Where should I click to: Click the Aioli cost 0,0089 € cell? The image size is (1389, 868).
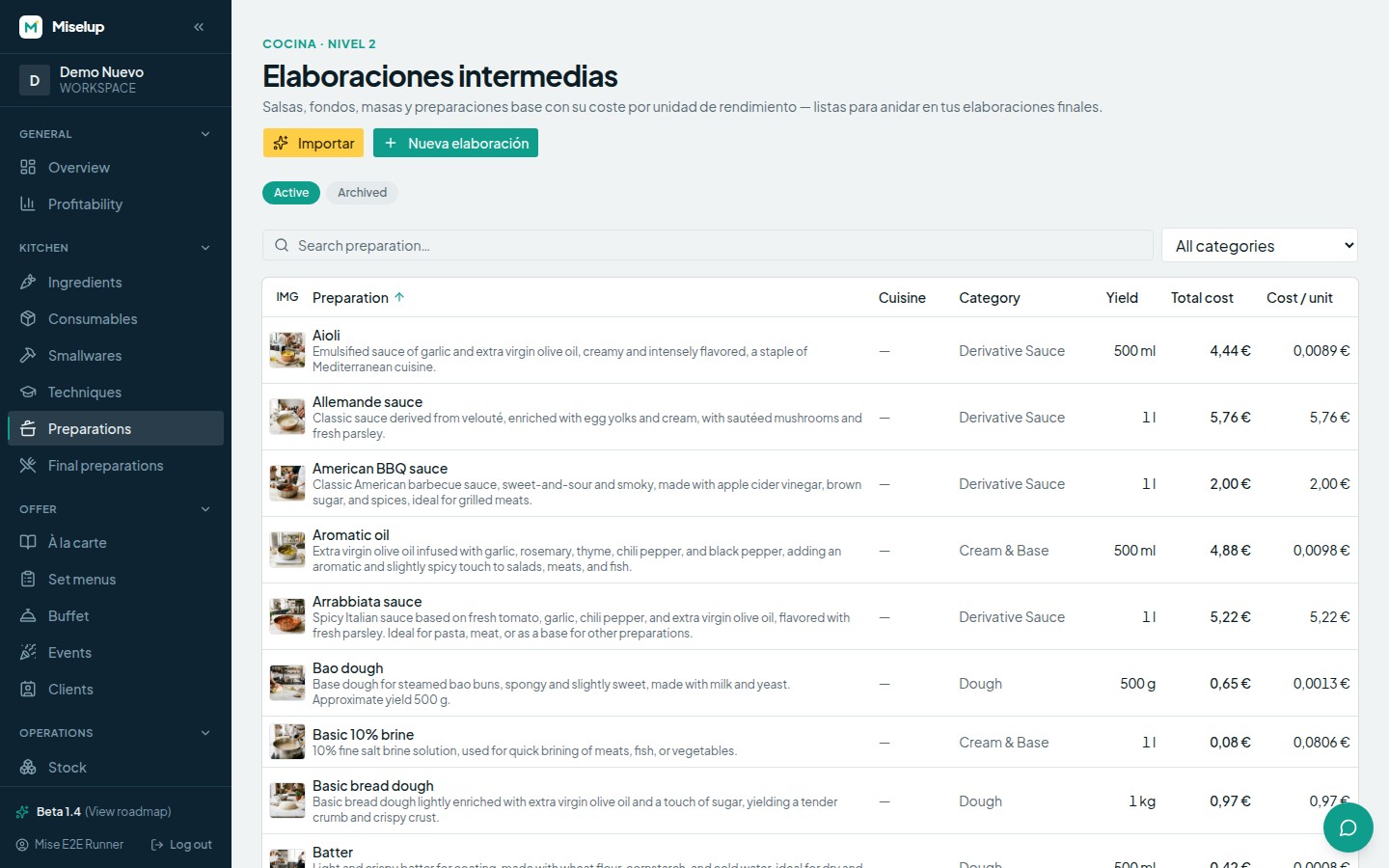click(1321, 351)
